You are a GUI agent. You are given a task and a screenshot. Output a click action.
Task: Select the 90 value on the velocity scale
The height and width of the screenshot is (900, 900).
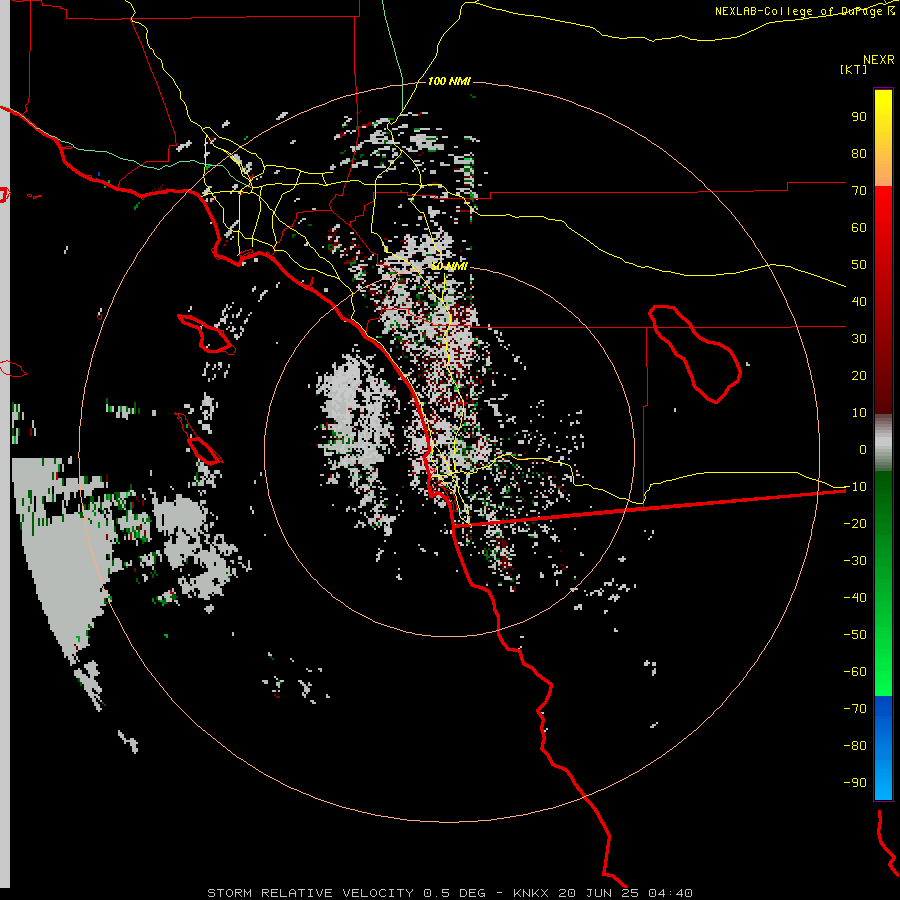pos(859,117)
